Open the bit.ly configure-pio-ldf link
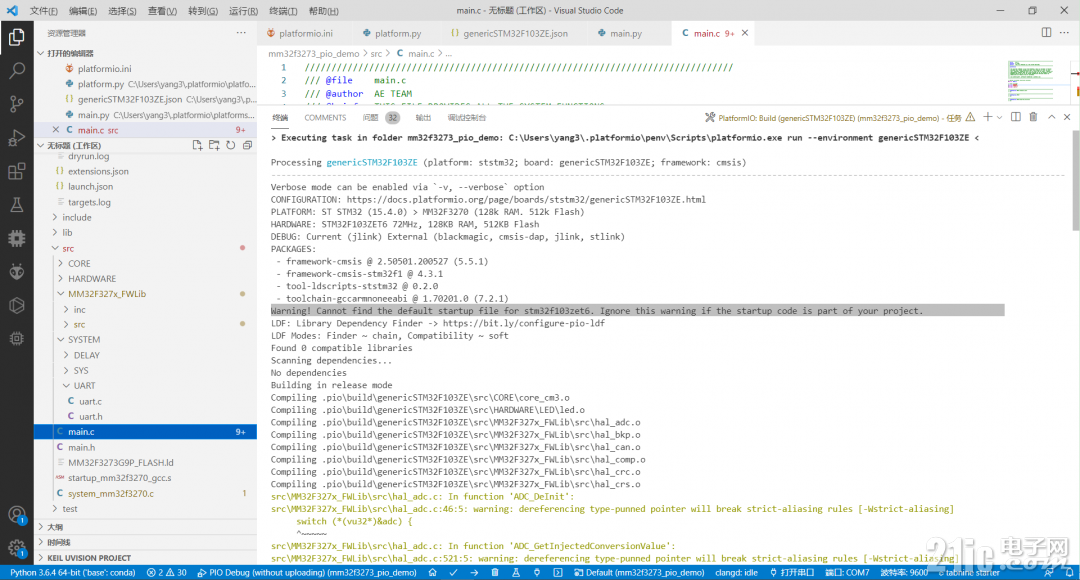This screenshot has height=580, width=1080. [x=523, y=323]
